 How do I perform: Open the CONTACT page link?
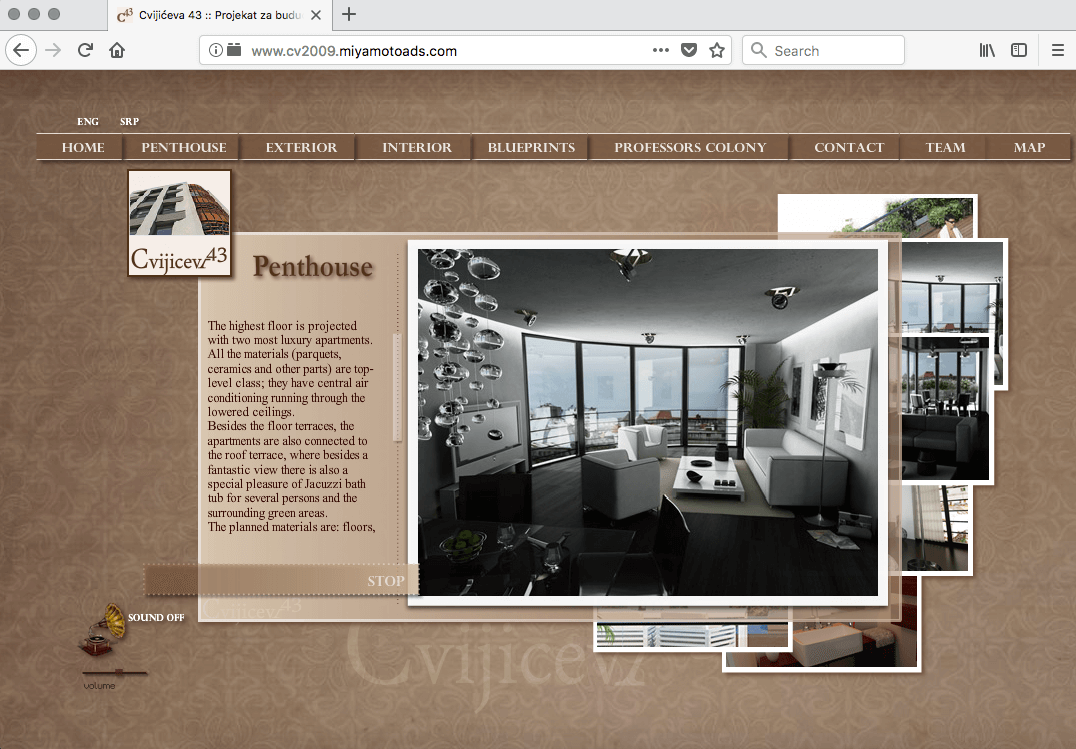click(849, 147)
